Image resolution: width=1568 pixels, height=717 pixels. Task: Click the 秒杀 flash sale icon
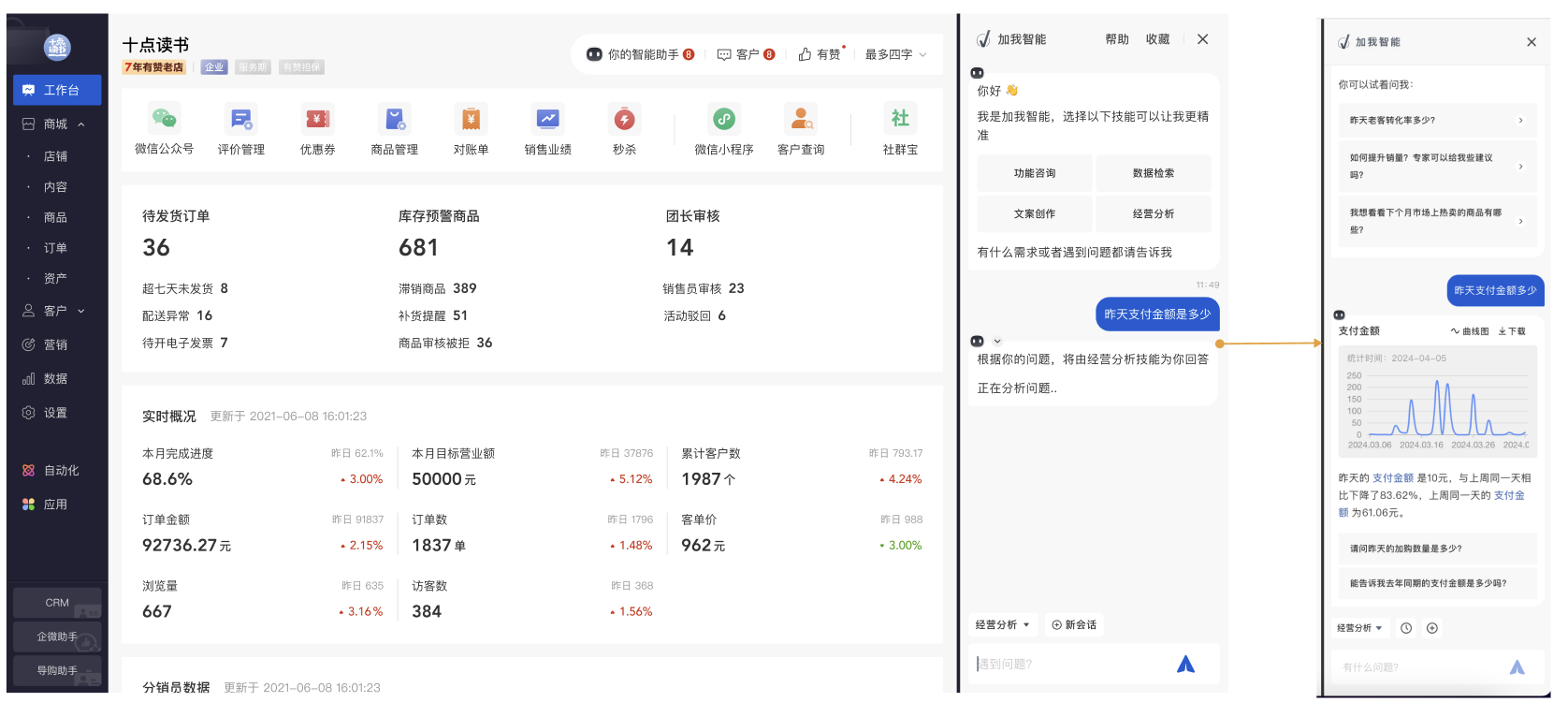[x=624, y=119]
